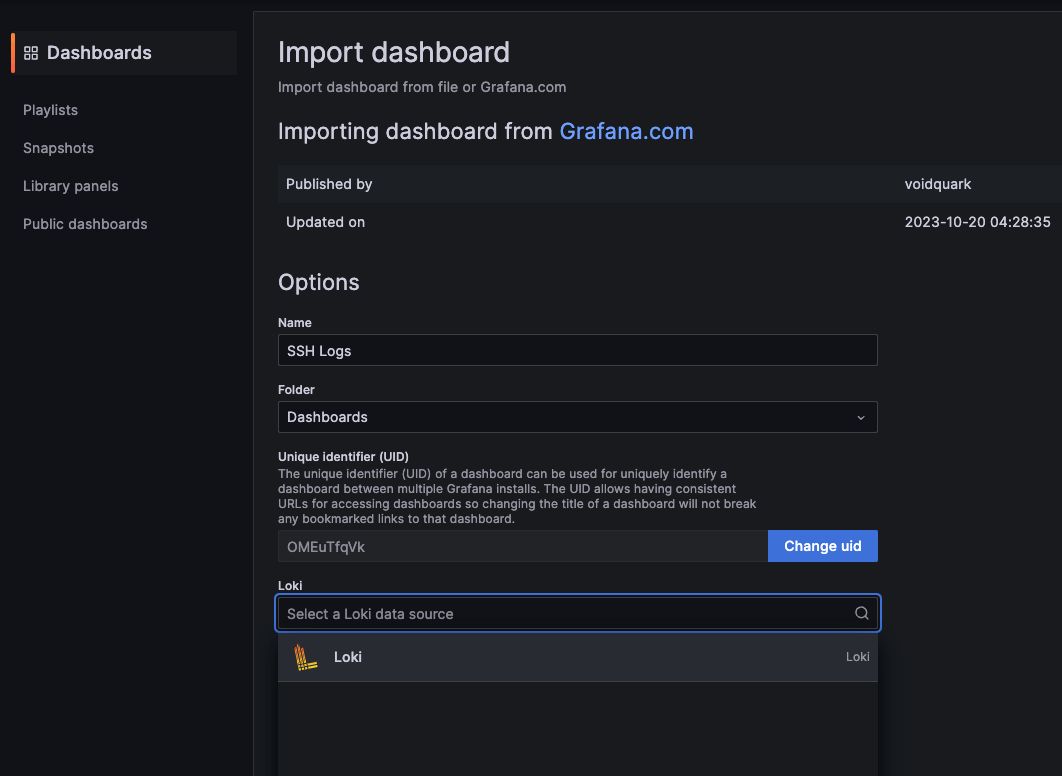
Task: Click the Unique identifier (UID) label
Action: (x=343, y=456)
